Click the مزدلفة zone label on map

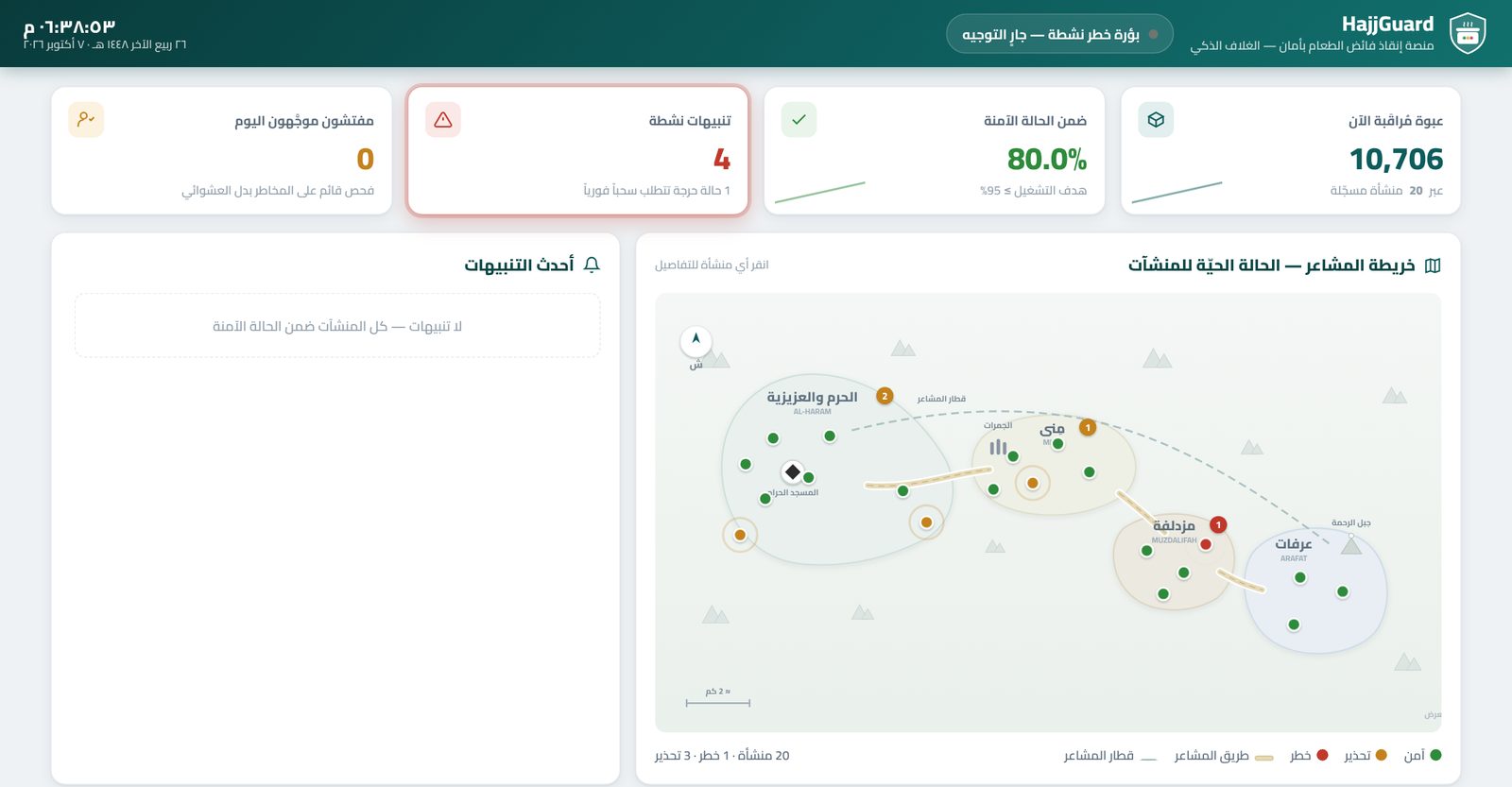click(1174, 525)
